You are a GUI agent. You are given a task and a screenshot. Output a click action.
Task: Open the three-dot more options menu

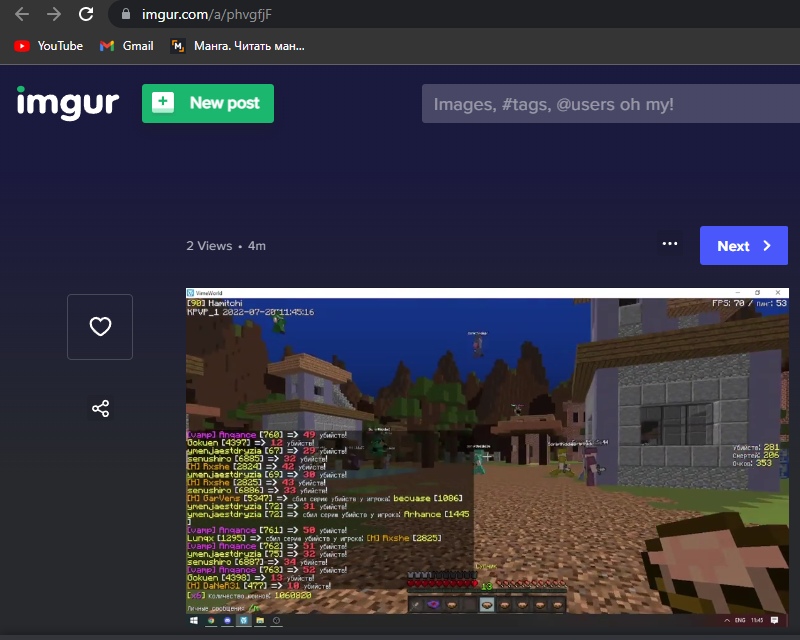coord(670,245)
